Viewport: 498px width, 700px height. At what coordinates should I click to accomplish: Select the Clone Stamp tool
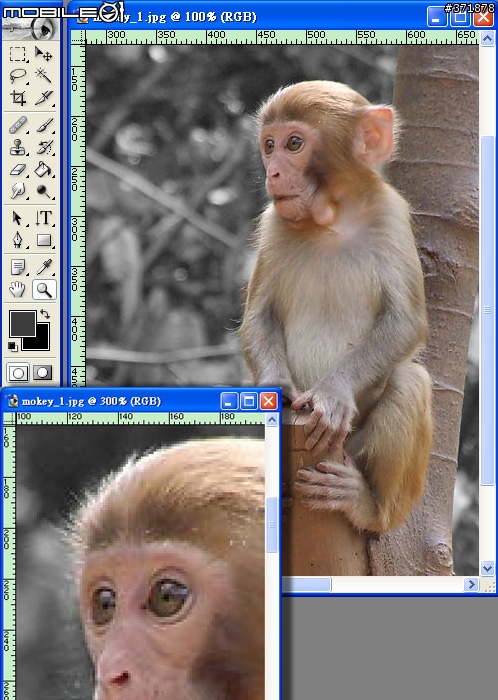pos(18,147)
